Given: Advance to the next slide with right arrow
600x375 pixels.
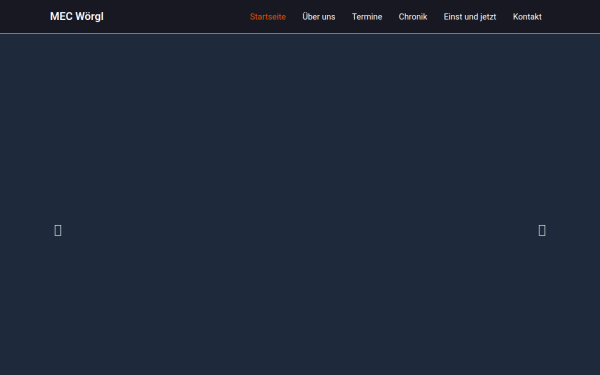Looking at the screenshot, I should [x=542, y=230].
